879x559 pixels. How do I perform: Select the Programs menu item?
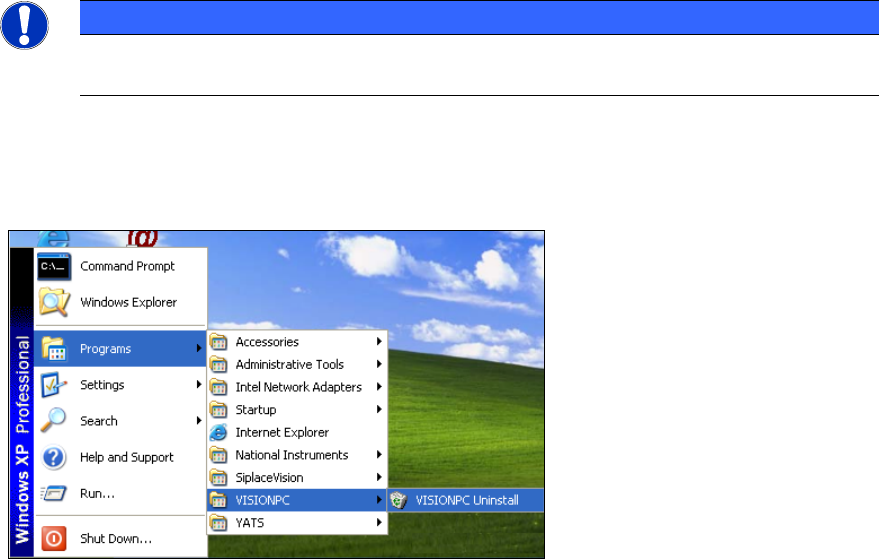pyautogui.click(x=121, y=349)
